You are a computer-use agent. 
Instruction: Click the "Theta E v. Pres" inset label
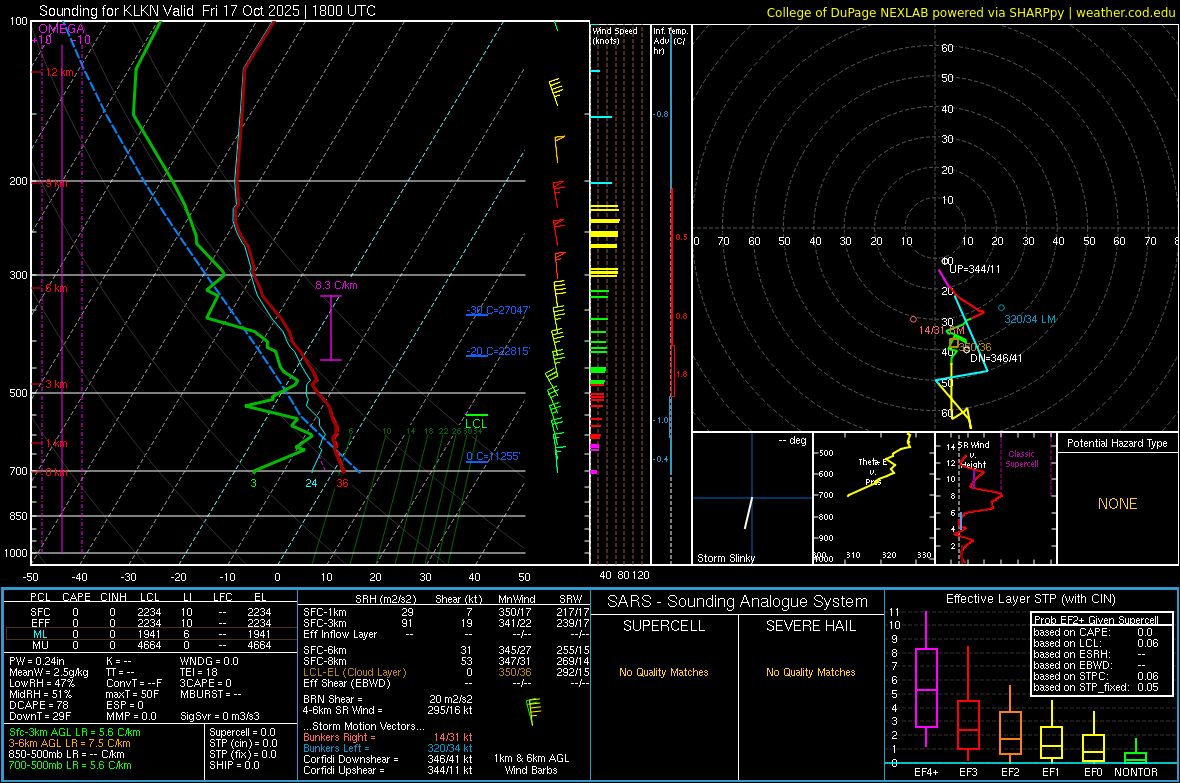872,472
